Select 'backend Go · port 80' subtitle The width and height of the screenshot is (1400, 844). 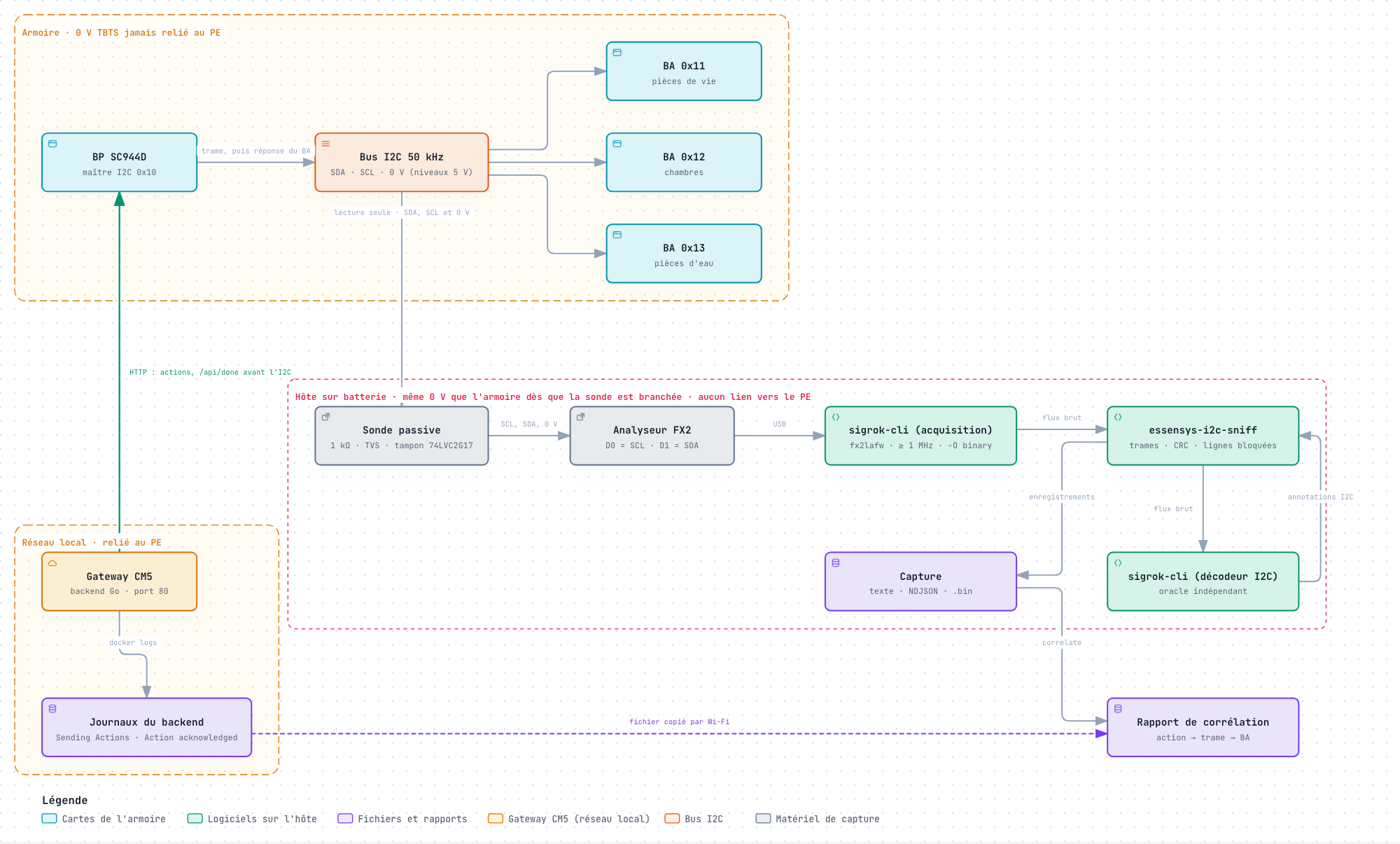tap(119, 591)
